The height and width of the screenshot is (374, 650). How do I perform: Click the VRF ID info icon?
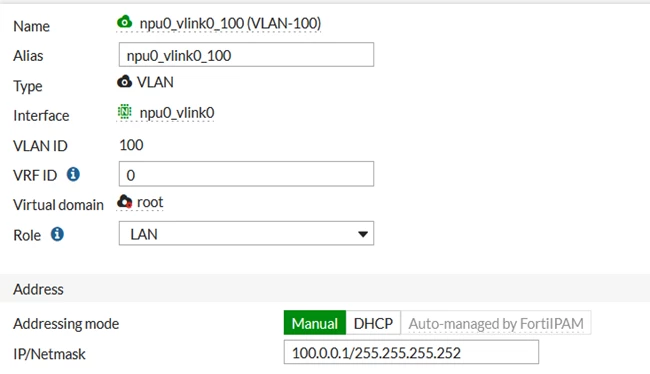[73, 174]
